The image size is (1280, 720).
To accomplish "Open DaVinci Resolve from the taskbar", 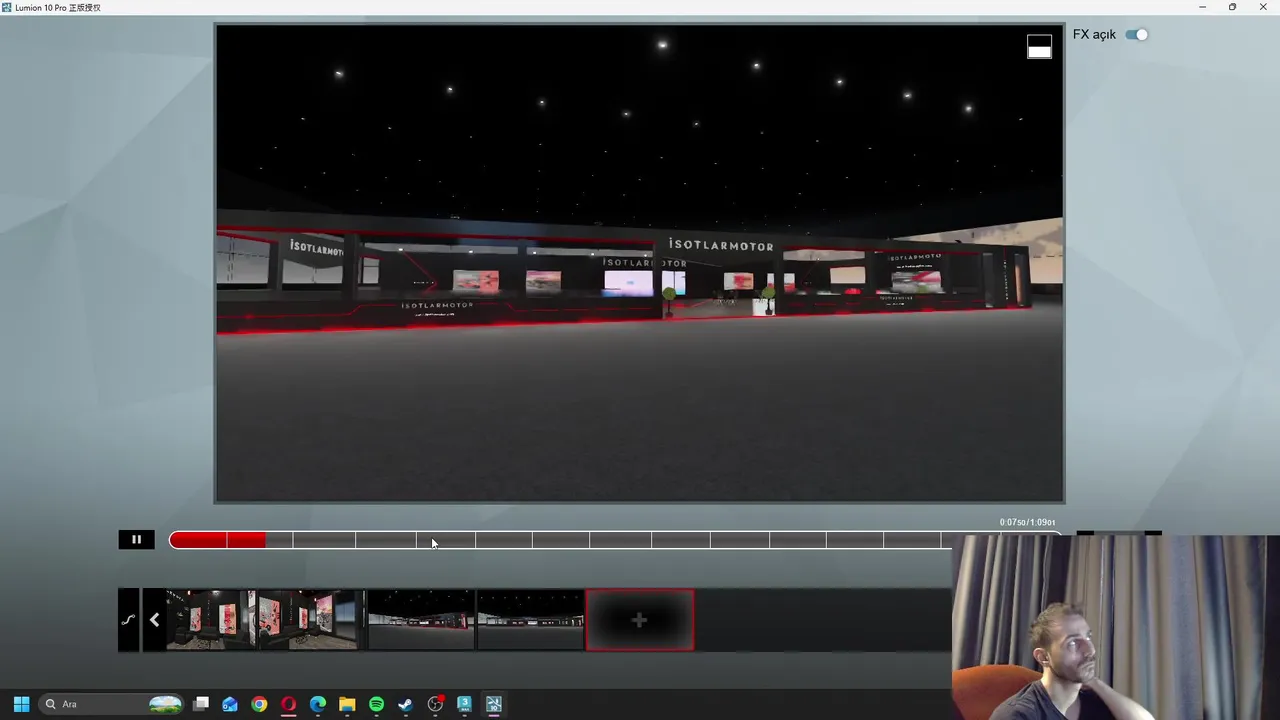I will pyautogui.click(x=435, y=704).
